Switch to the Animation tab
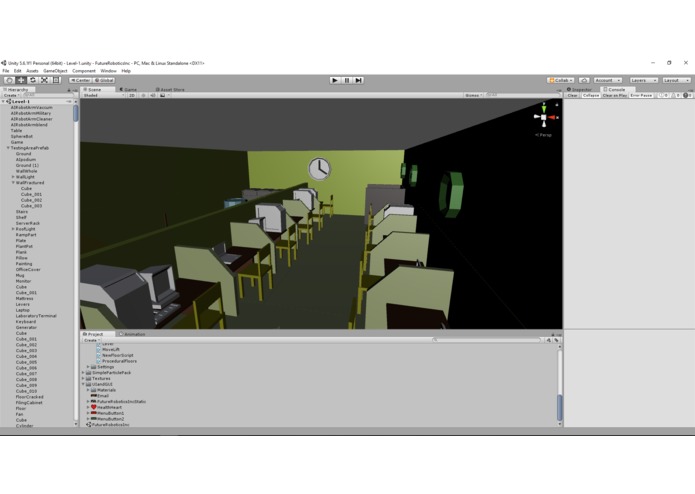The height and width of the screenshot is (494, 695). 132,334
